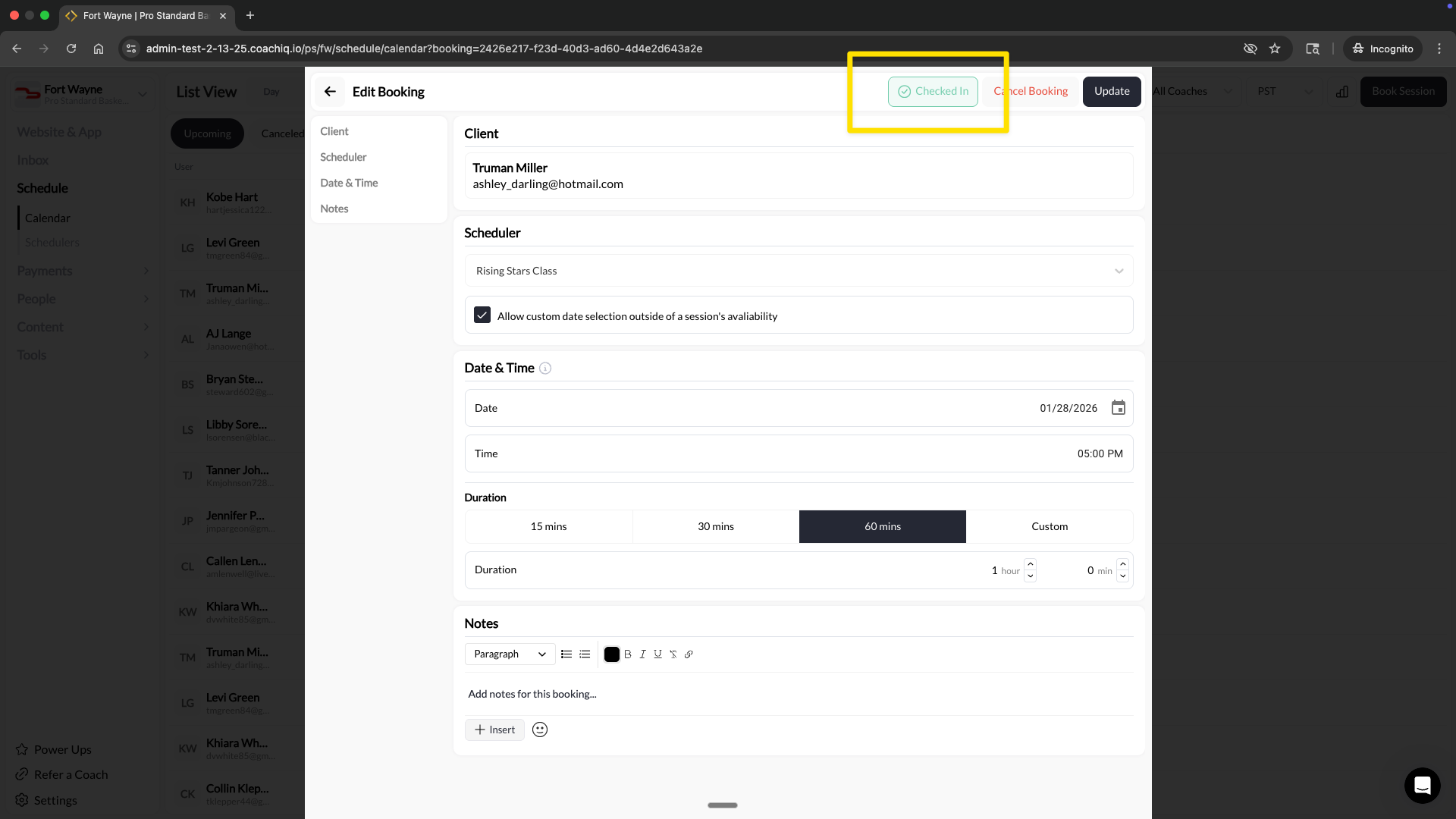Click the black text color swatch
Viewport: 1456px width, 819px height.
pyautogui.click(x=612, y=654)
